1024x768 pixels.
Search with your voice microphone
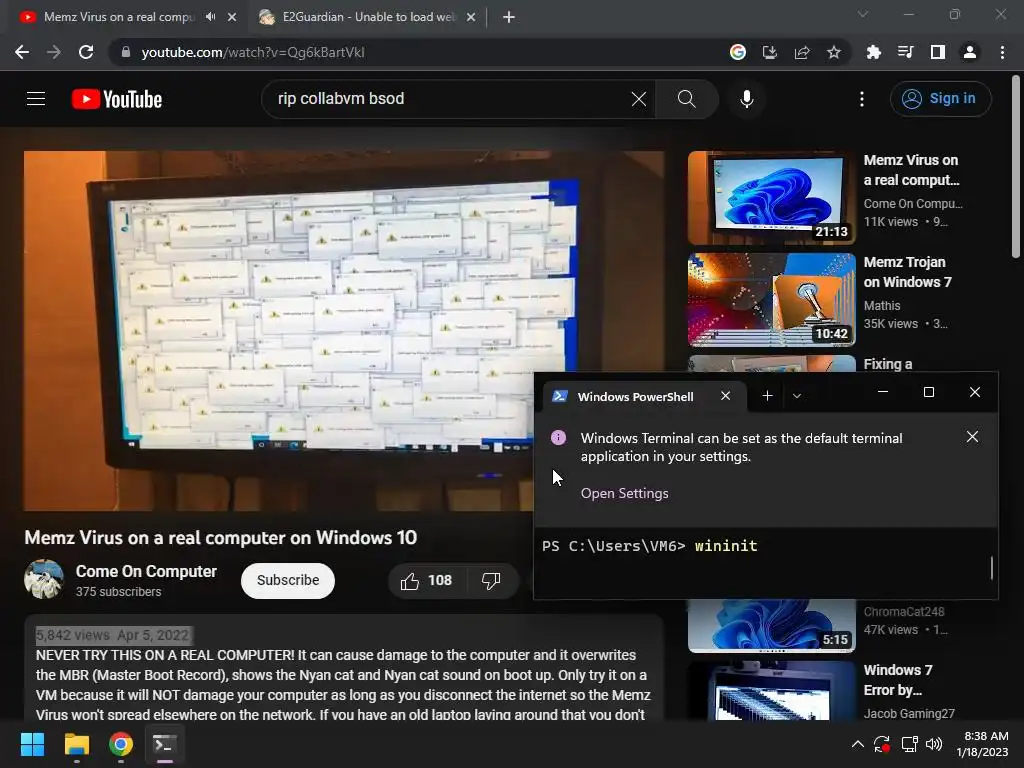746,99
